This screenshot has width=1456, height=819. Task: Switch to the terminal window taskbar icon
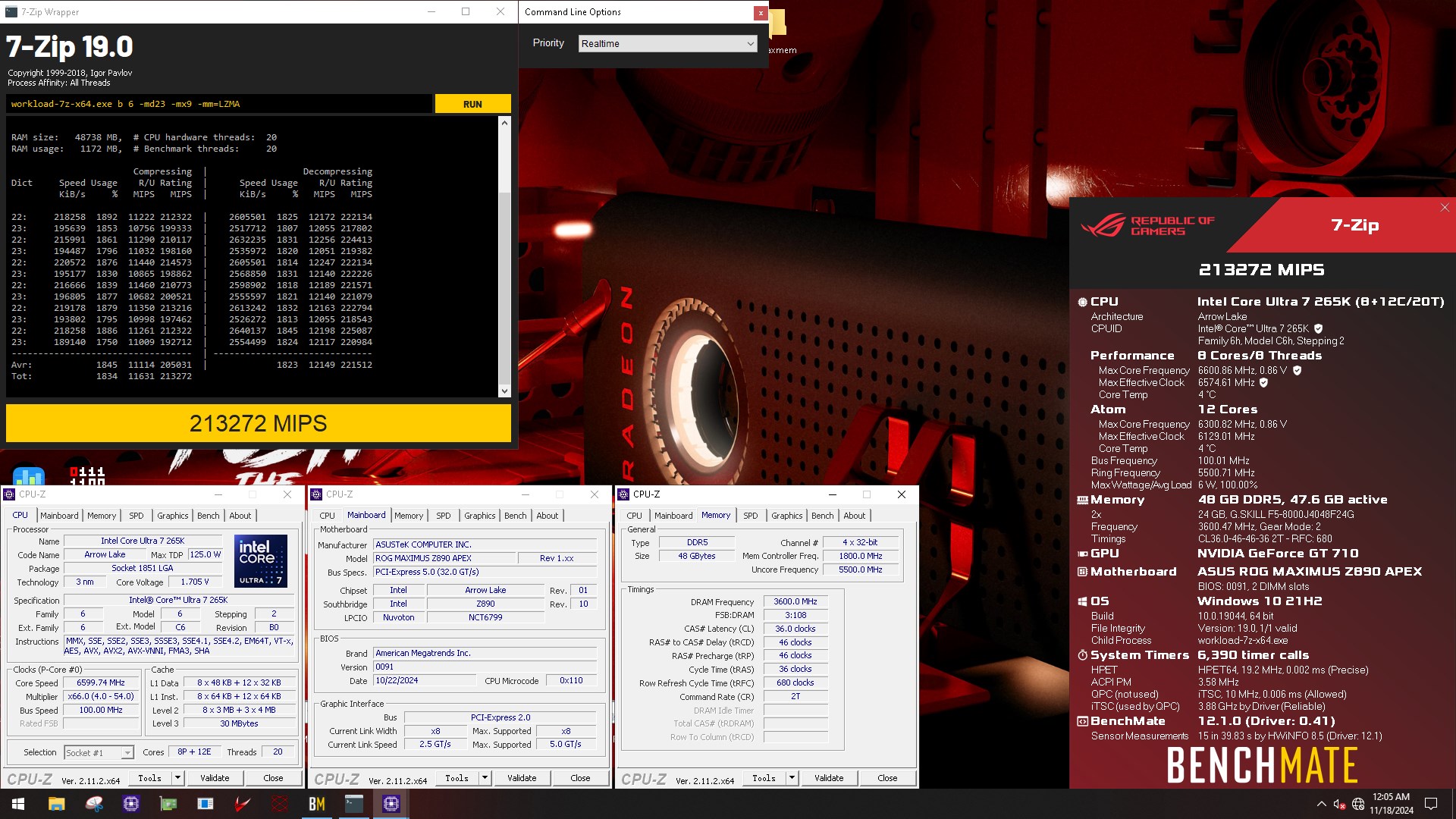354,804
